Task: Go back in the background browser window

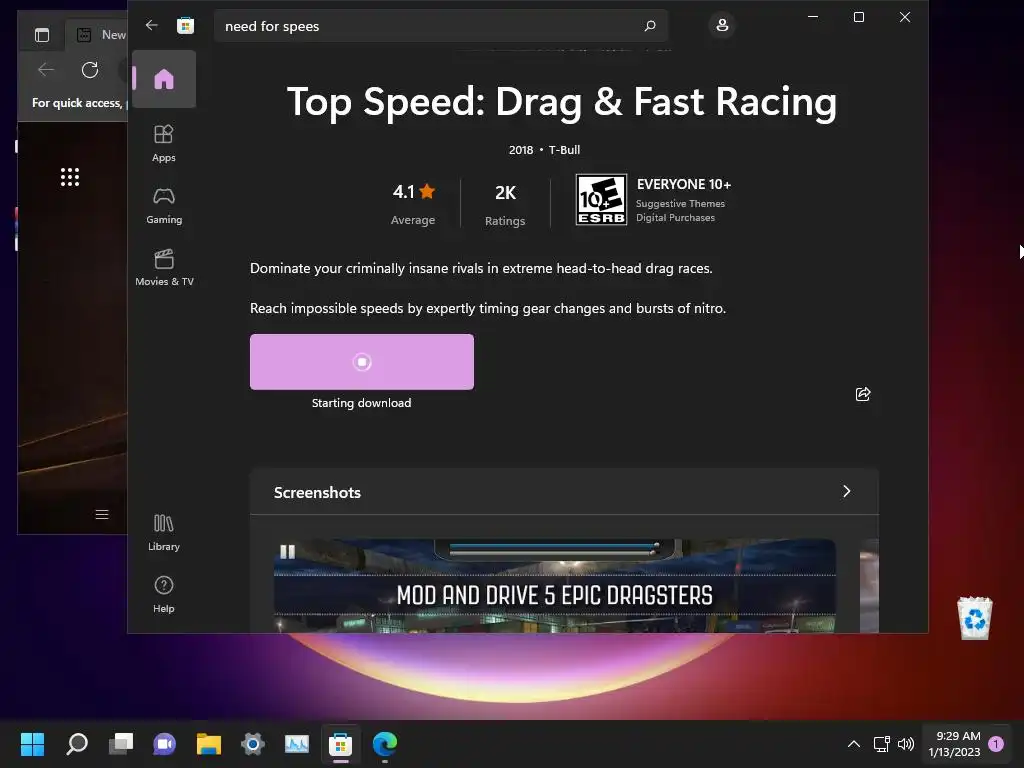Action: pyautogui.click(x=46, y=70)
